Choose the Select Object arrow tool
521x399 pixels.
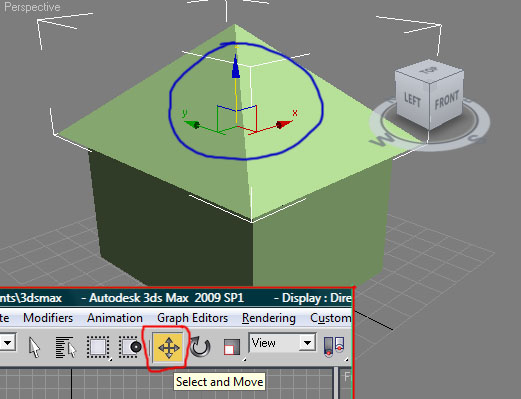click(34, 348)
